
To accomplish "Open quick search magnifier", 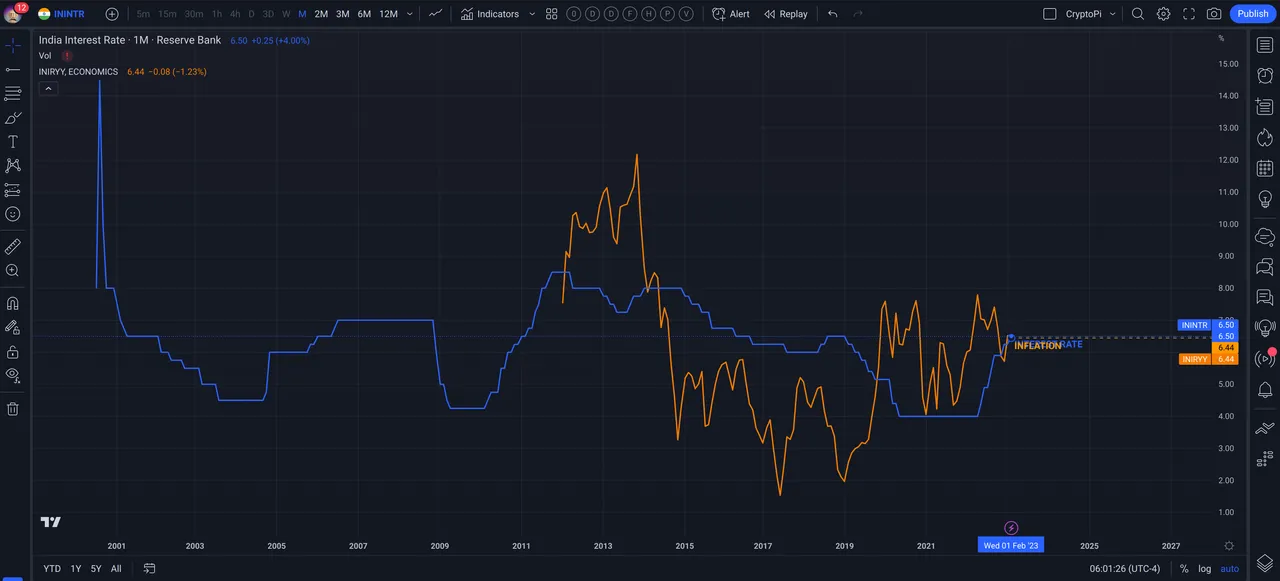I will click(1138, 14).
